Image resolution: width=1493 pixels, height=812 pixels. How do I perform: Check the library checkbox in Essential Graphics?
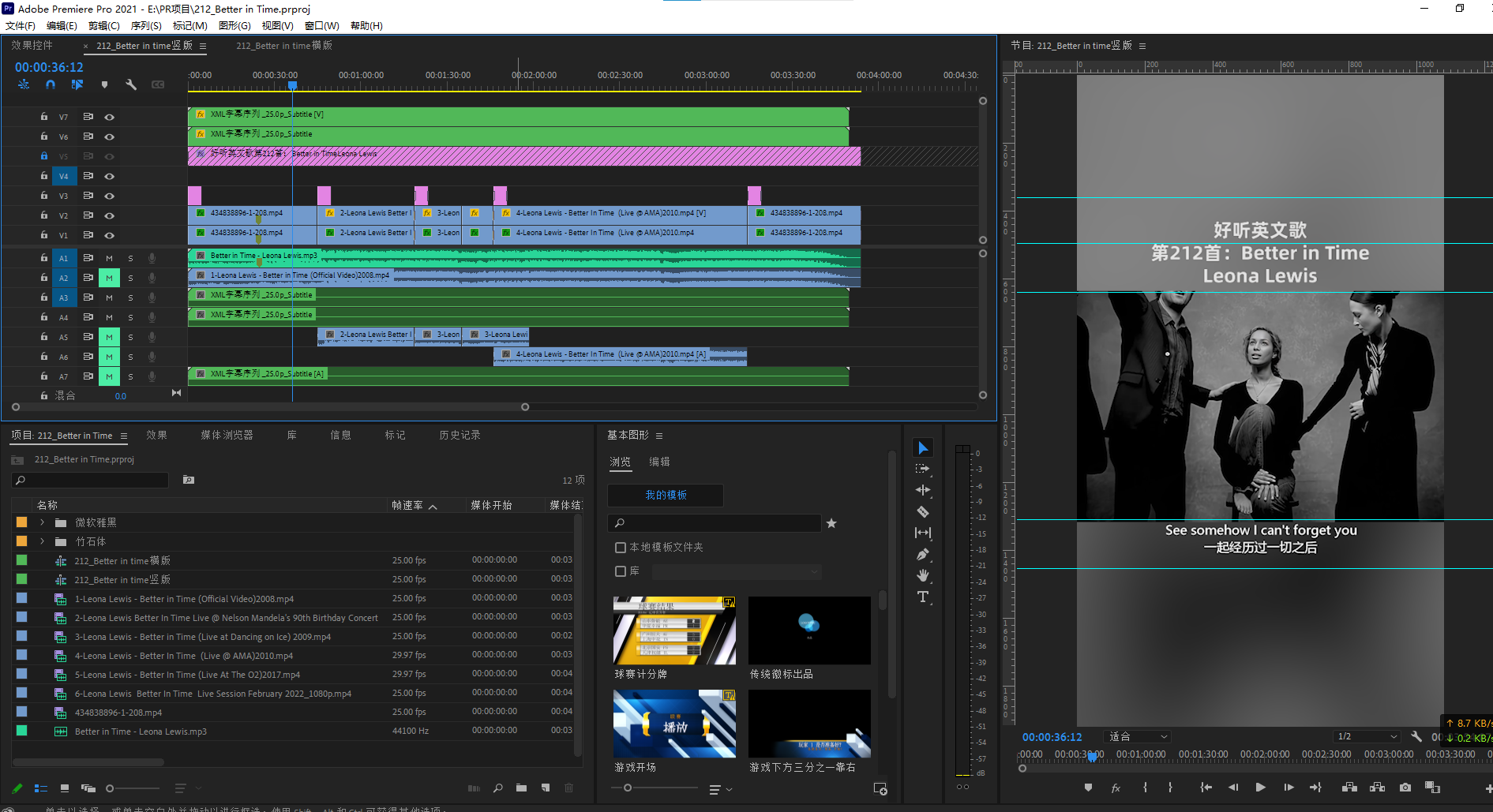[x=621, y=571]
